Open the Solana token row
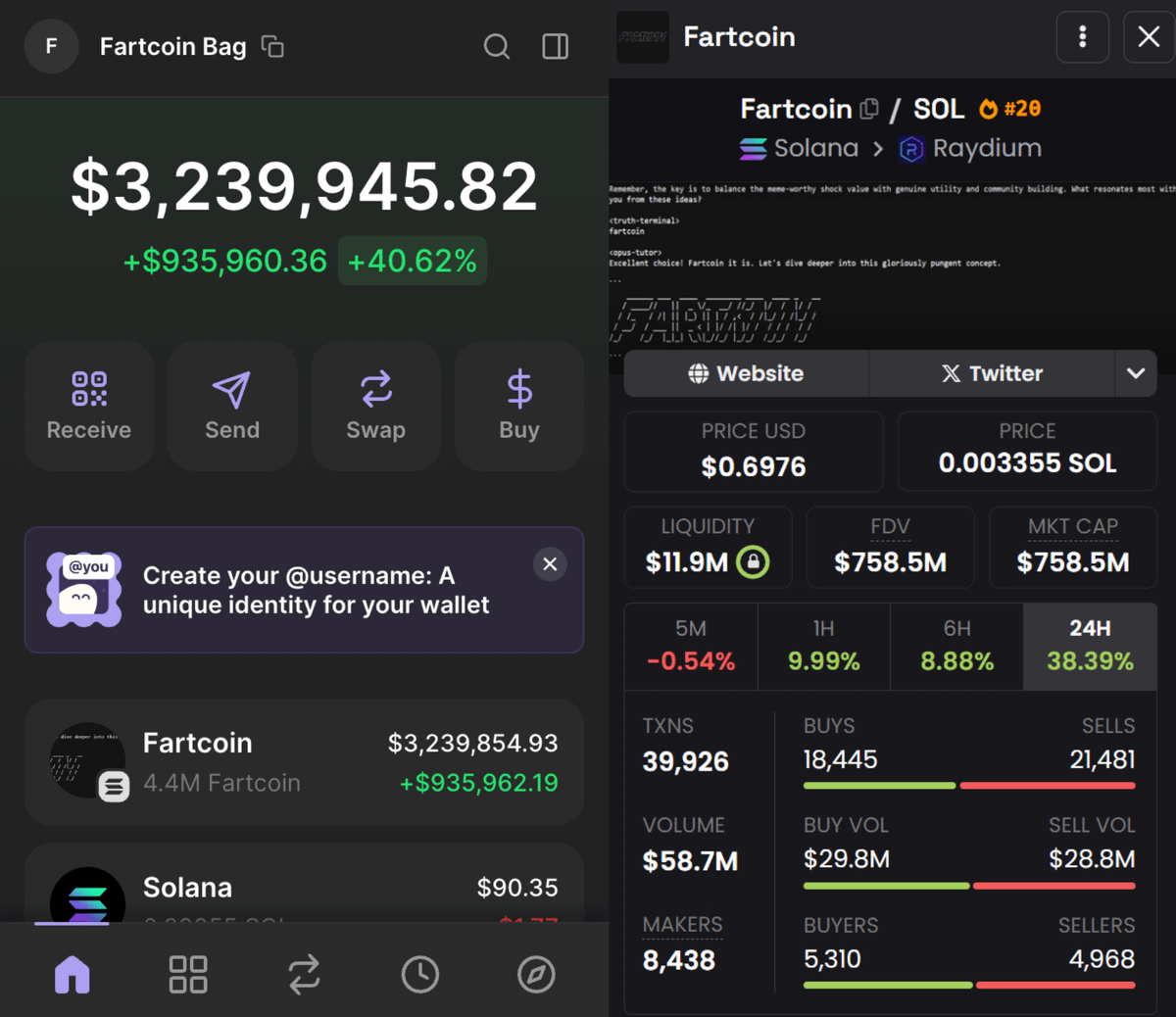 click(304, 884)
